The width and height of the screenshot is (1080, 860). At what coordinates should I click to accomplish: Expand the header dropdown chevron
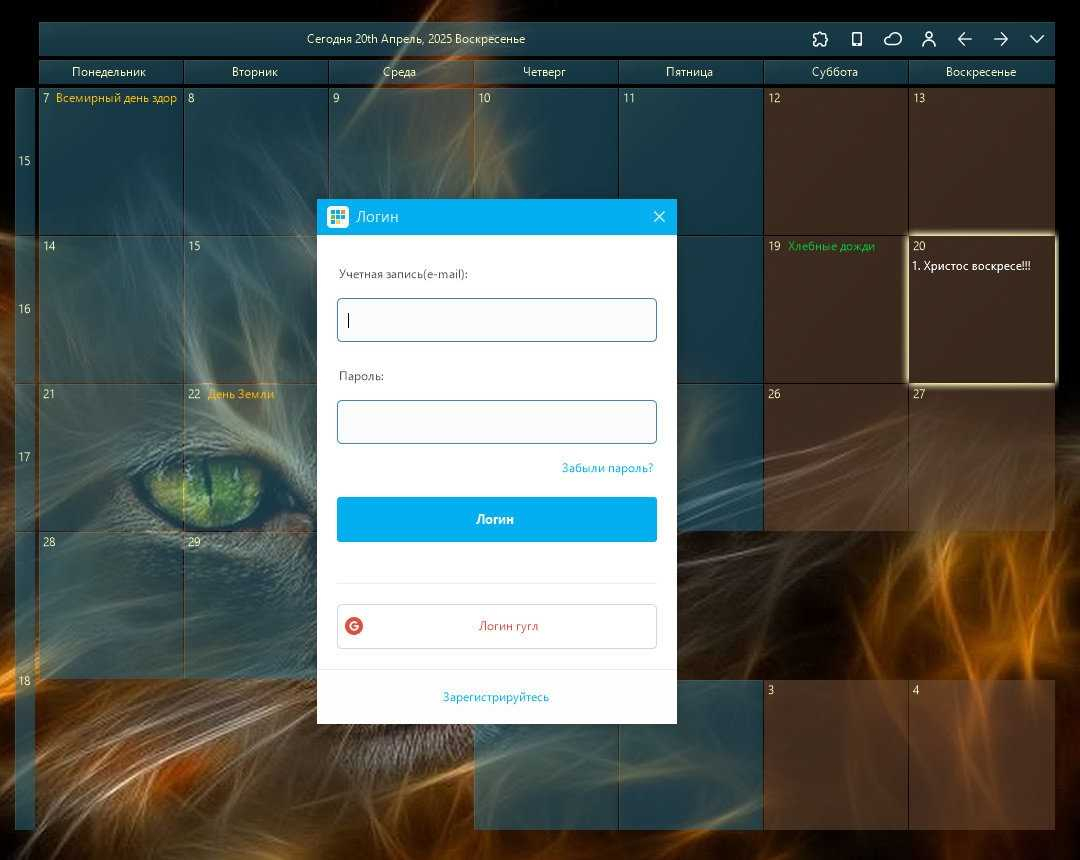click(x=1037, y=39)
